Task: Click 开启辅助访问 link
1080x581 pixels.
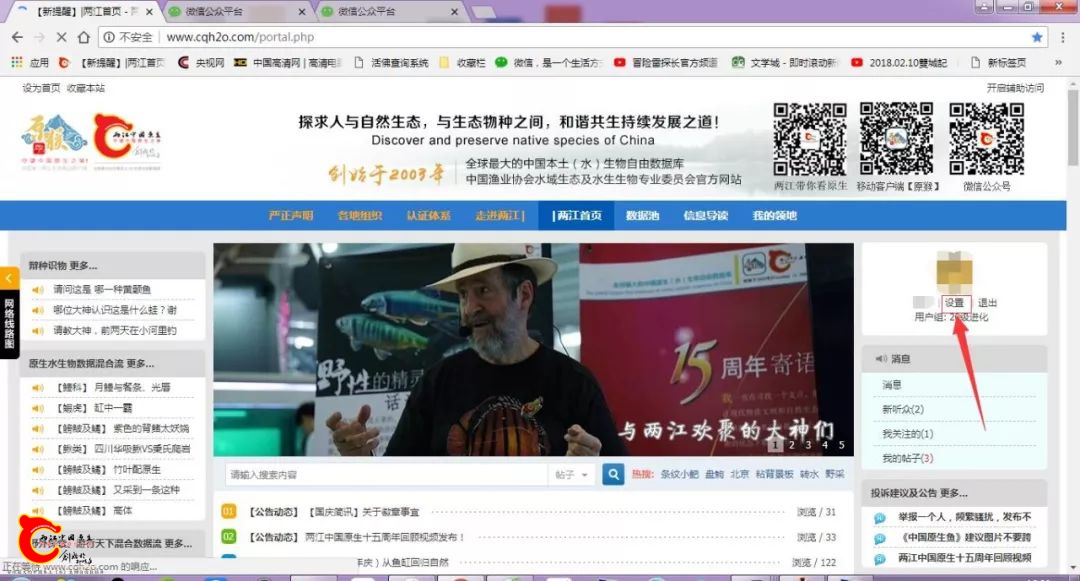Action: coord(1015,88)
